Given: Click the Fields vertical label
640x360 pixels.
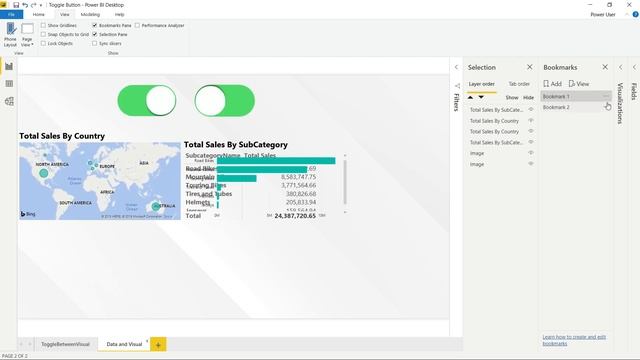Looking at the screenshot, I should [634, 91].
